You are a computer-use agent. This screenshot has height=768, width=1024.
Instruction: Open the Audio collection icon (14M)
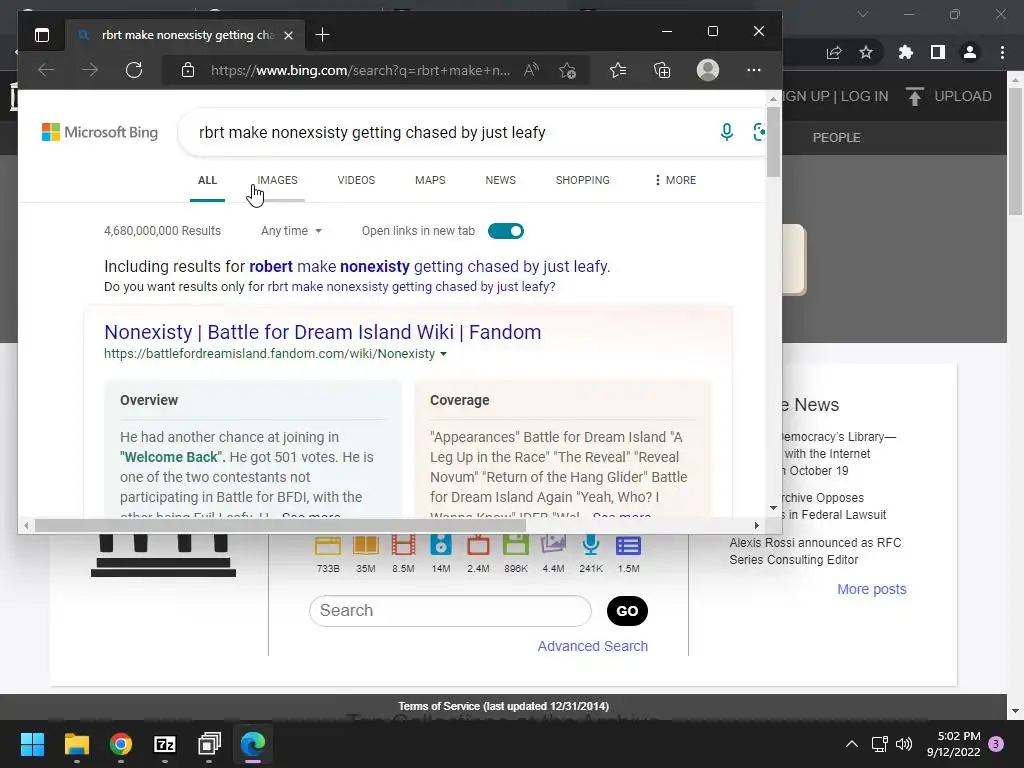[441, 546]
